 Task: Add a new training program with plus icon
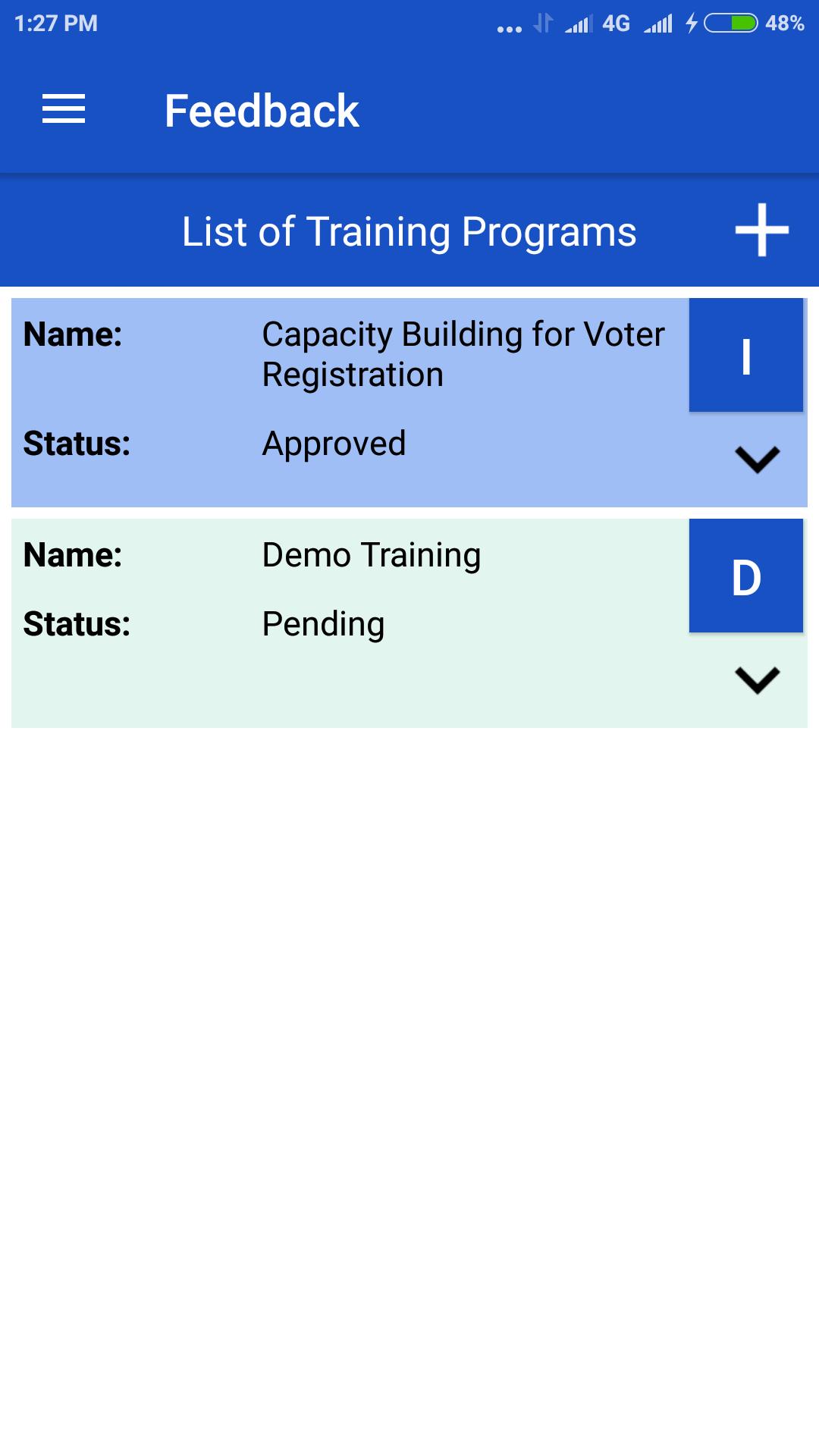tap(761, 230)
